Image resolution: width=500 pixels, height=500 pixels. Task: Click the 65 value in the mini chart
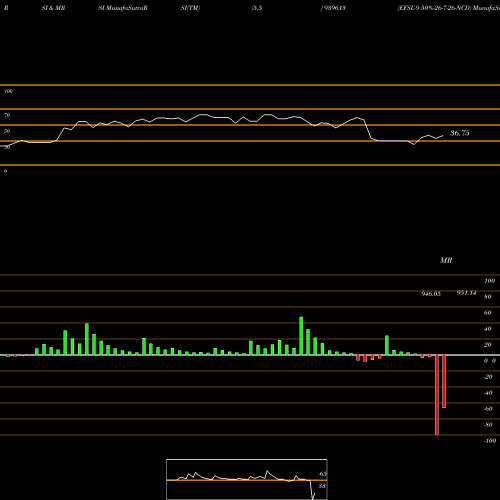(x=323, y=474)
